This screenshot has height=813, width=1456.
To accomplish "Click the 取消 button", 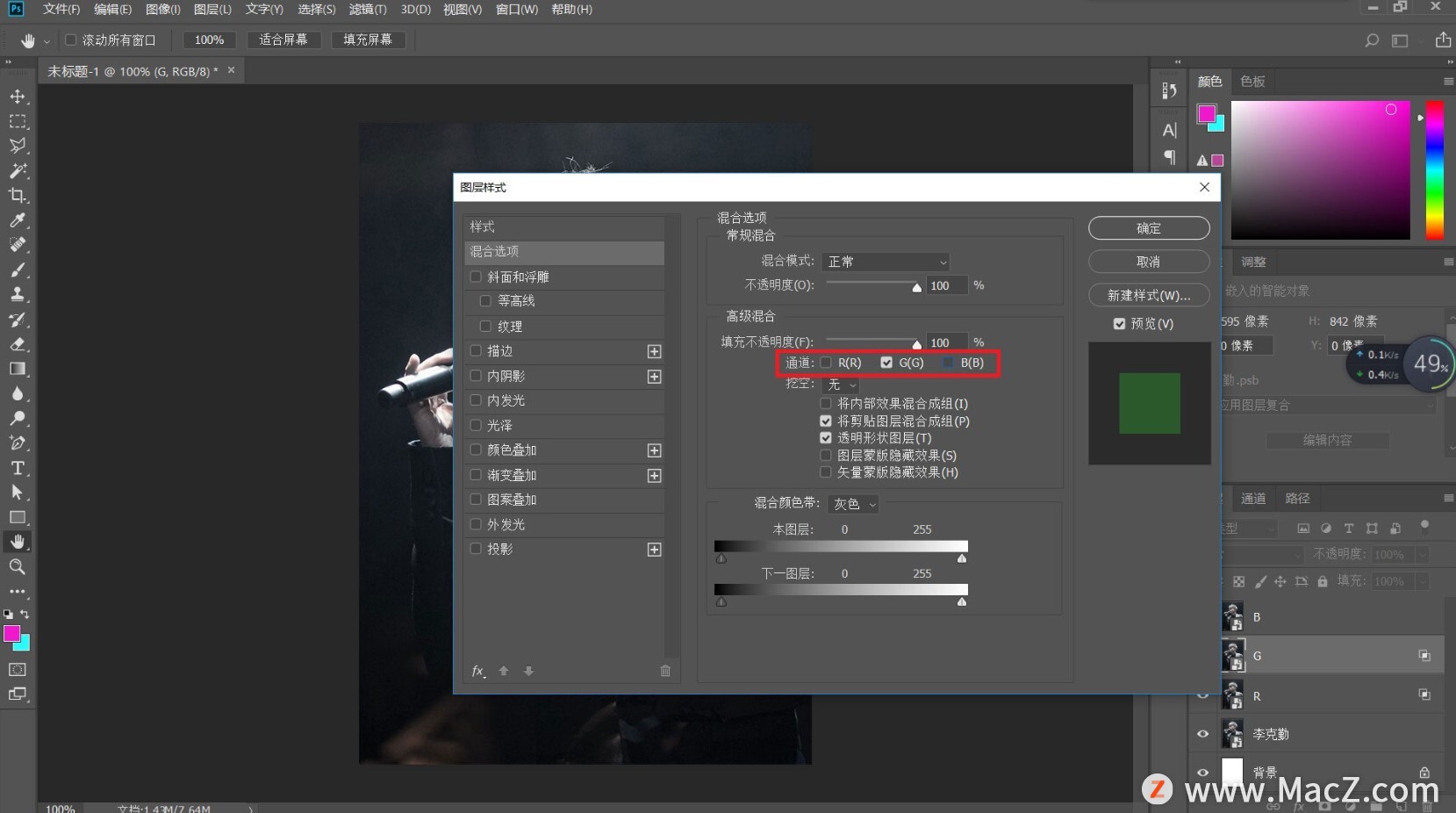I will pyautogui.click(x=1149, y=262).
